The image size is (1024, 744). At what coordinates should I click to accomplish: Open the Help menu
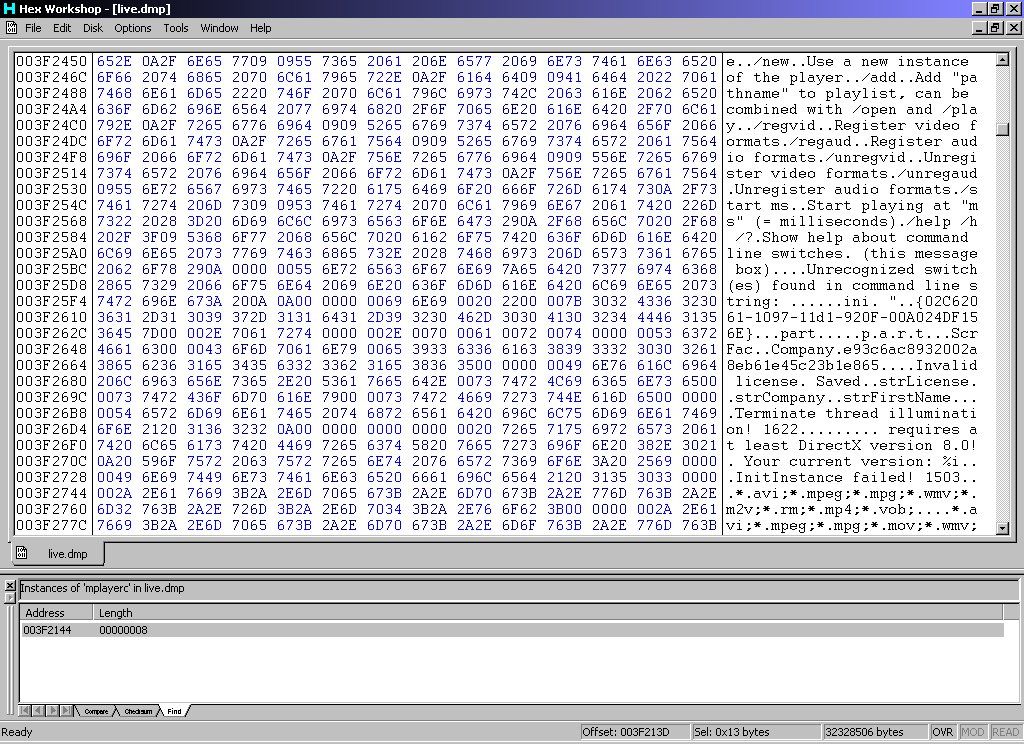[260, 28]
